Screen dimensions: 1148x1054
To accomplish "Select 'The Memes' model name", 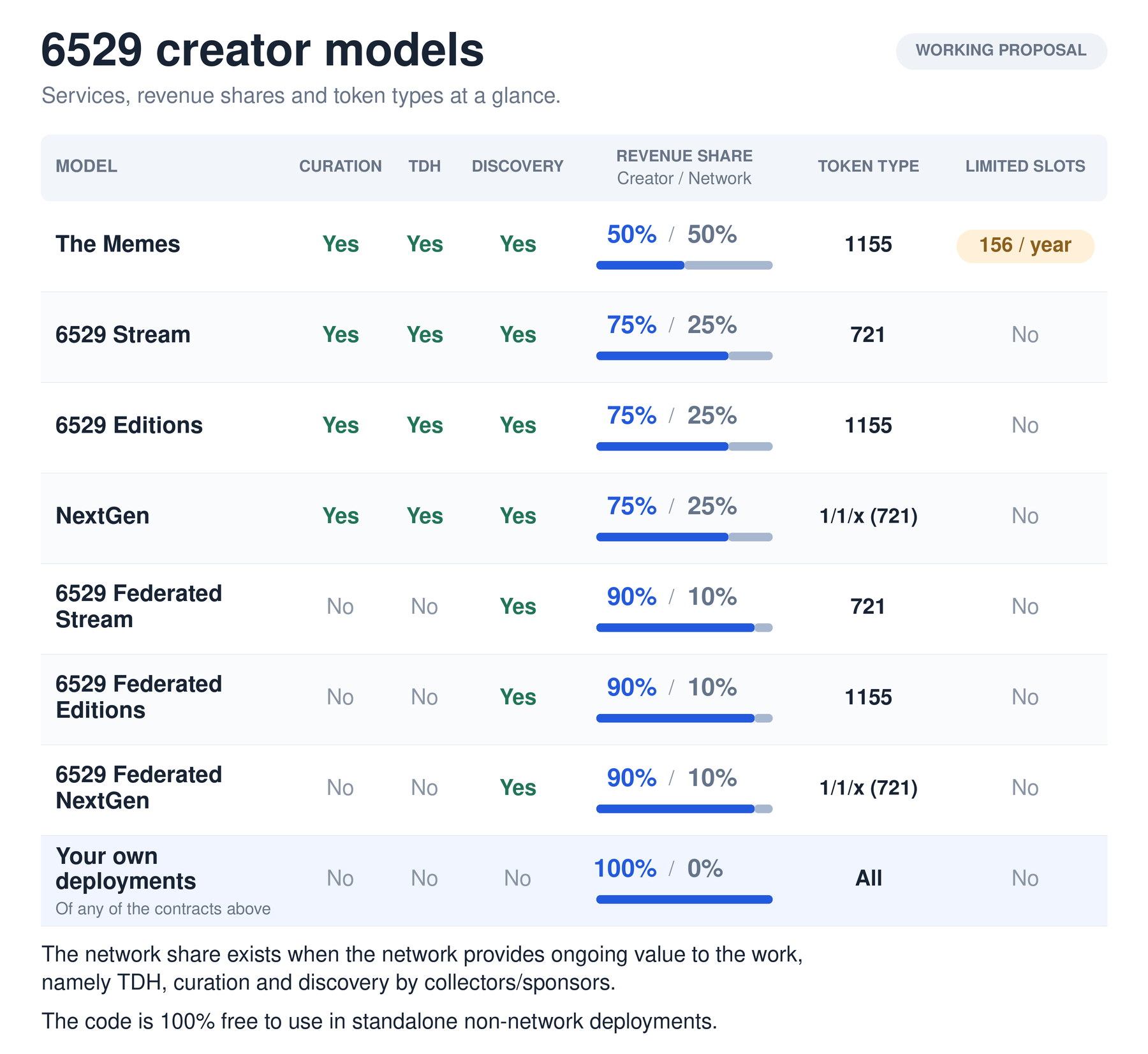I will [118, 244].
